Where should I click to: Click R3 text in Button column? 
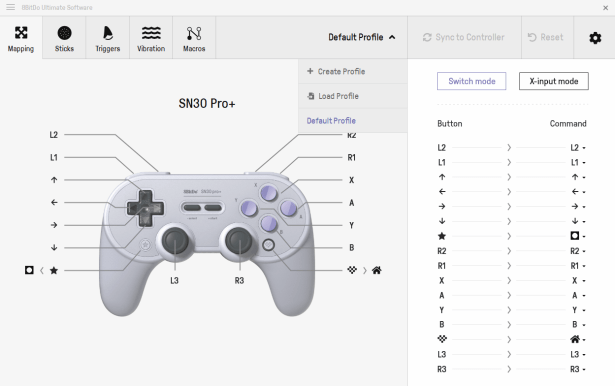442,369
